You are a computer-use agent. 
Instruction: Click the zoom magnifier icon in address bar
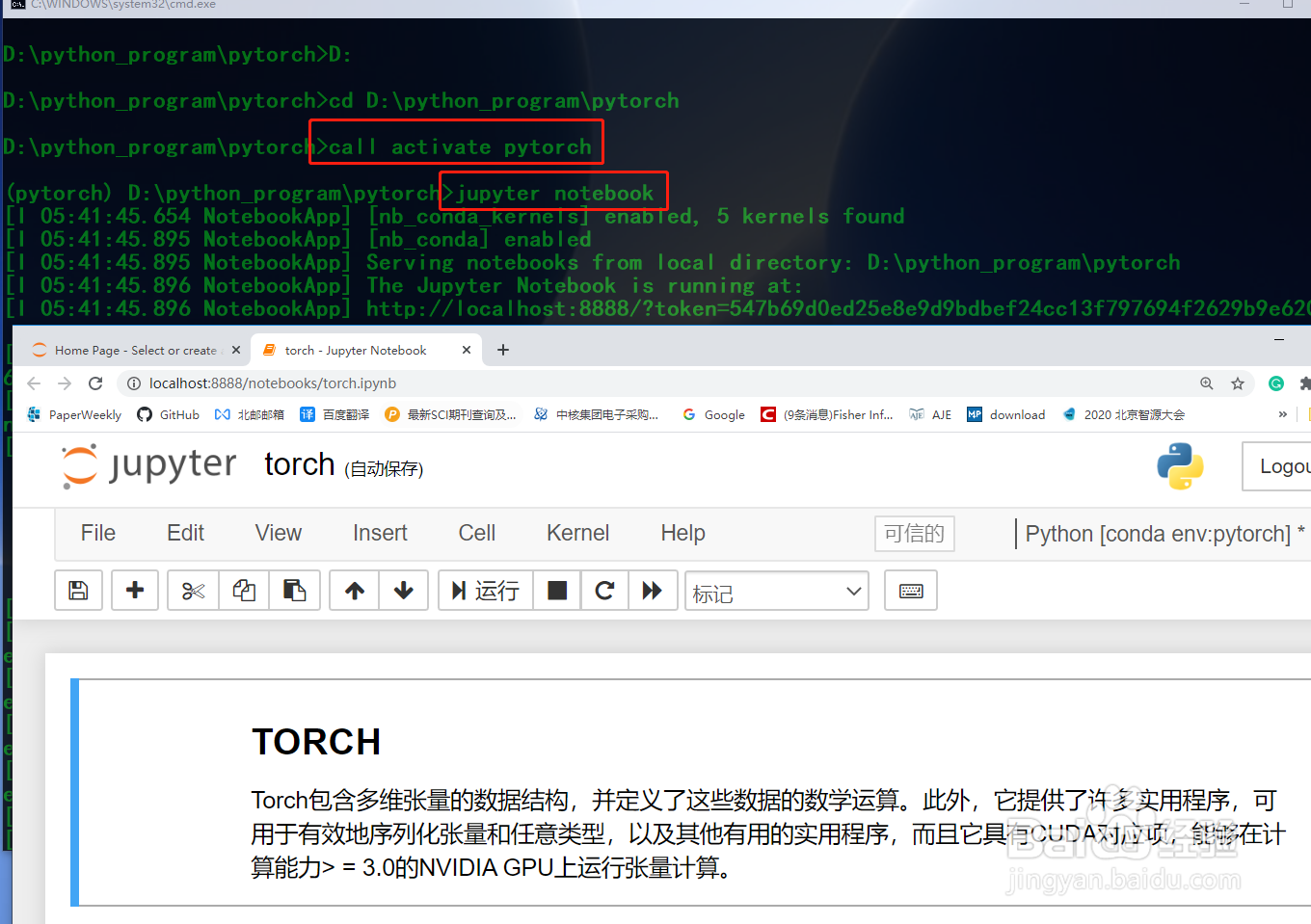pyautogui.click(x=1206, y=383)
